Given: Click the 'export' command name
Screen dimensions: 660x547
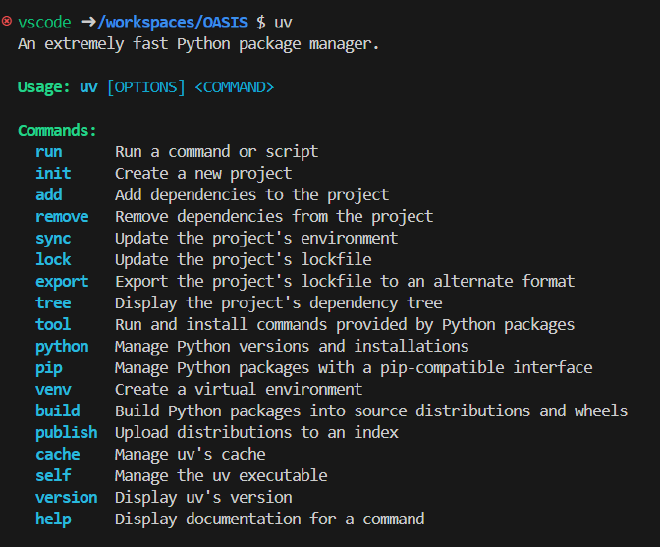Looking at the screenshot, I should pyautogui.click(x=62, y=282).
